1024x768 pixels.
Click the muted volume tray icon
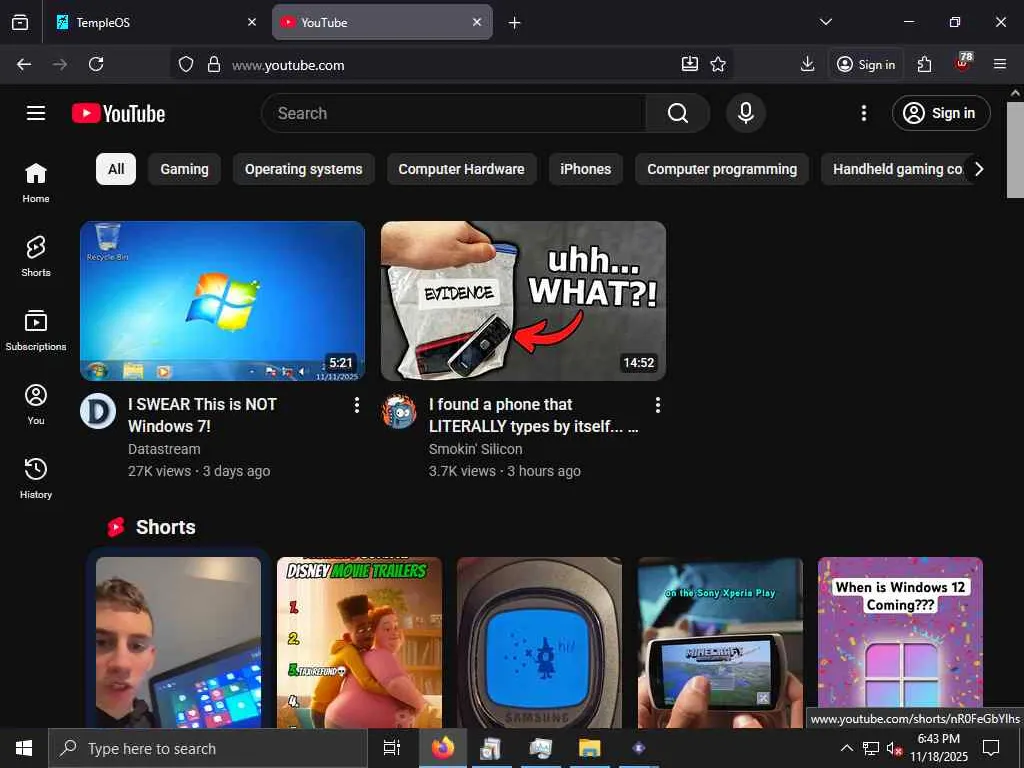[x=894, y=748]
